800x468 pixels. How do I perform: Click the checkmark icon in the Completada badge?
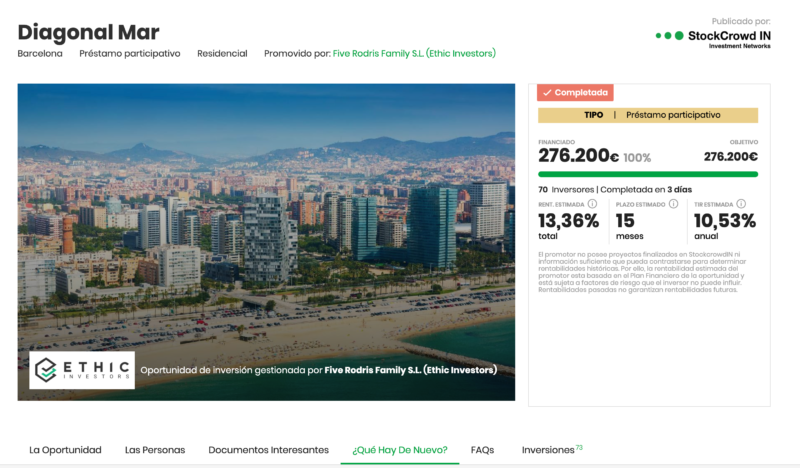(x=547, y=92)
